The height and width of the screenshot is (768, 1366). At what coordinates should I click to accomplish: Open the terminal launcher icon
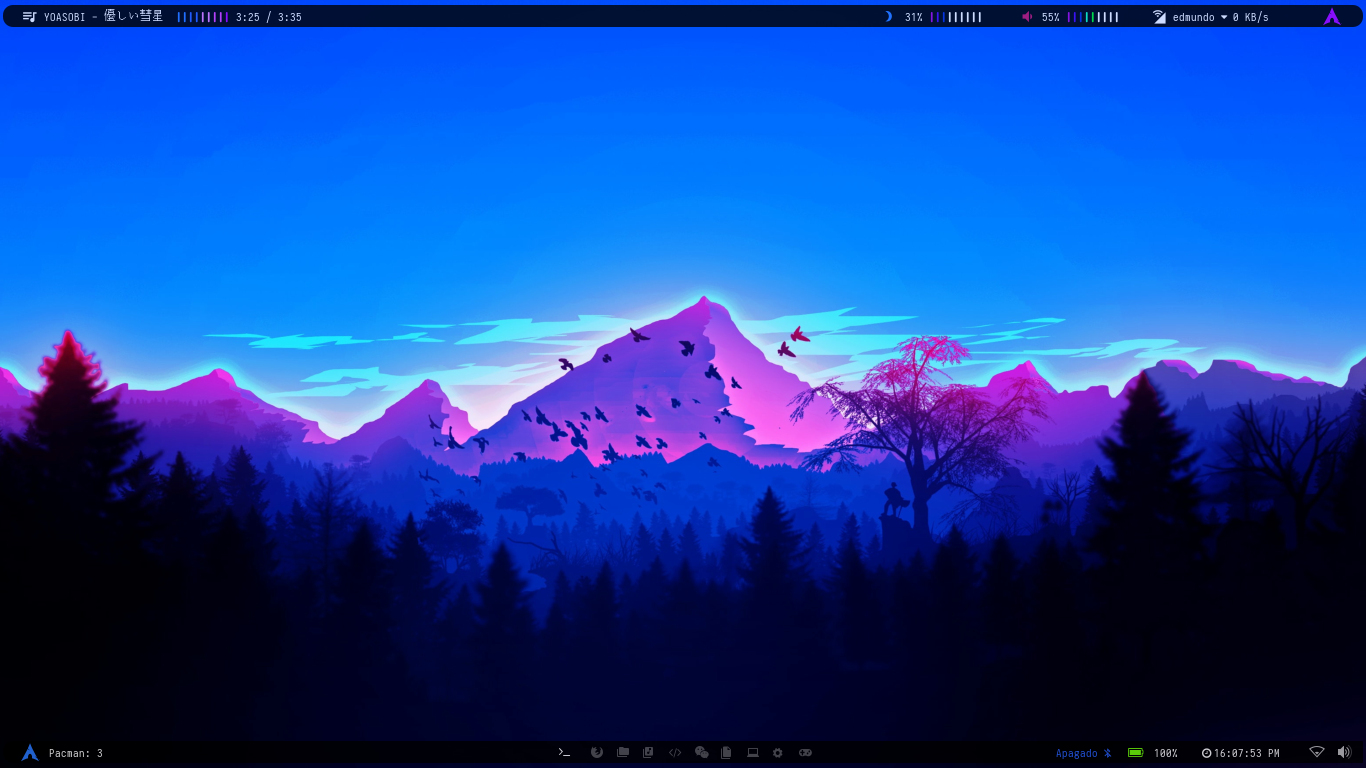[x=564, y=753]
